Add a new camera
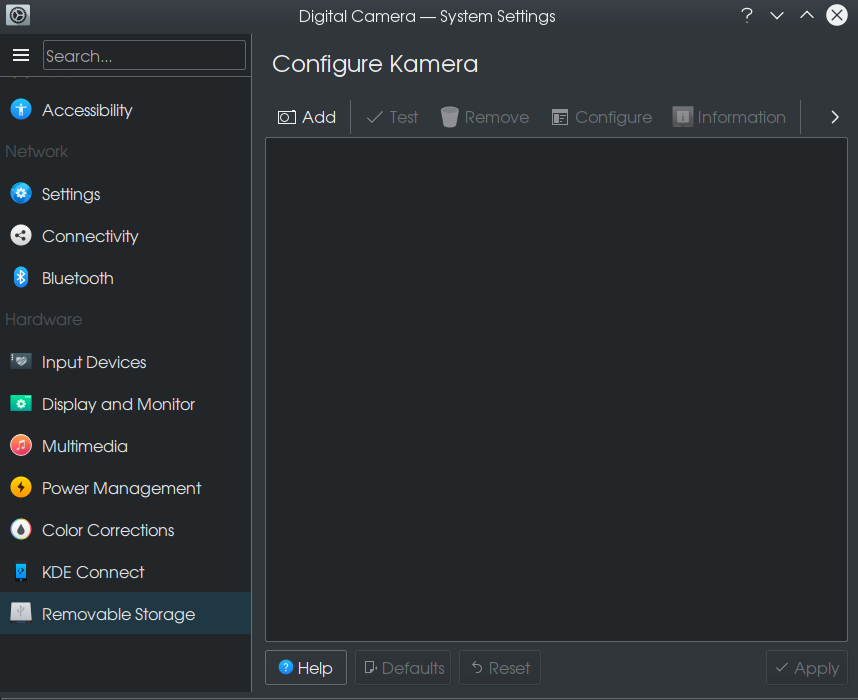The height and width of the screenshot is (700, 858). pos(307,117)
